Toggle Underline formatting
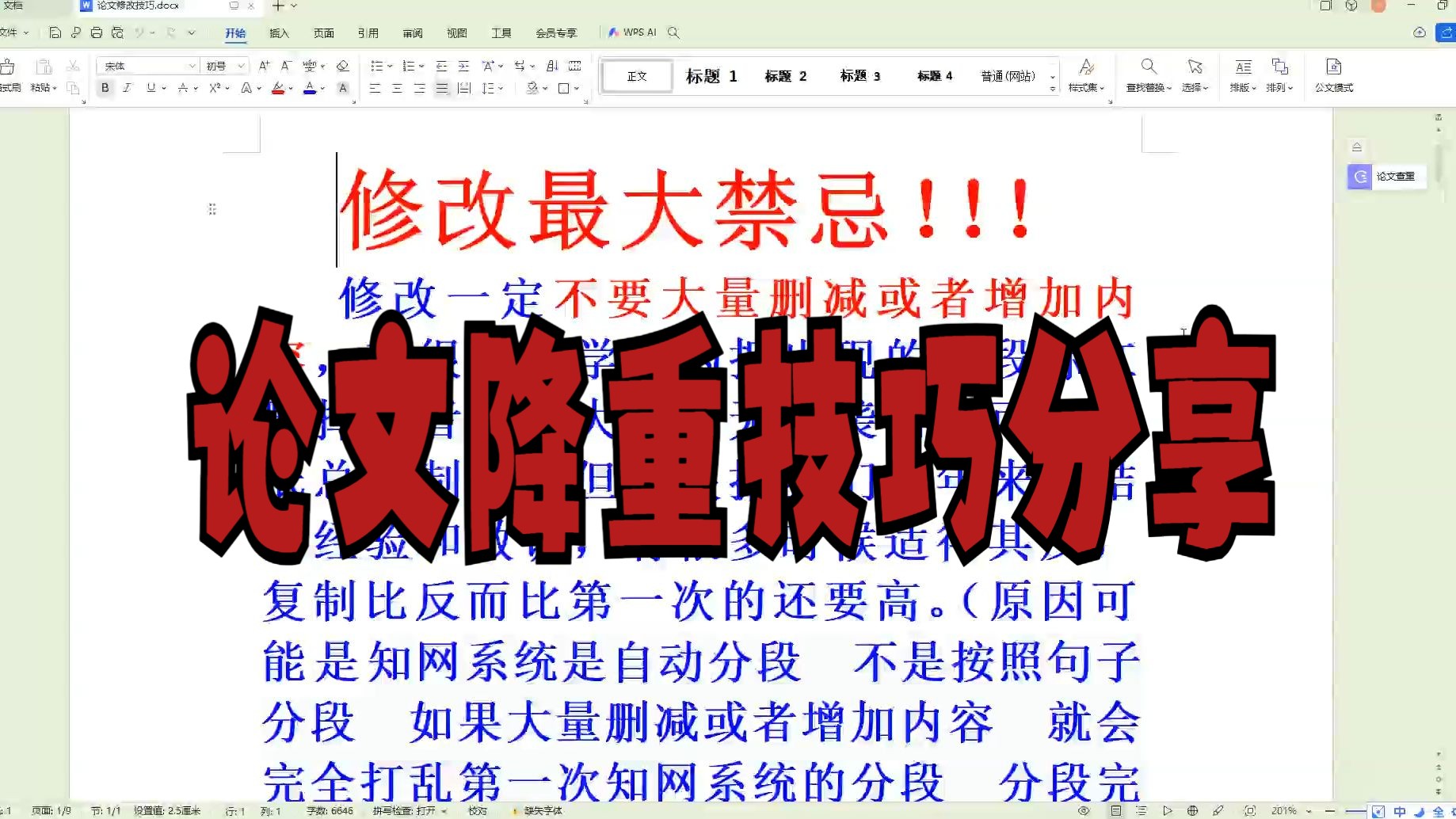Viewport: 1456px width, 819px height. tap(151, 88)
